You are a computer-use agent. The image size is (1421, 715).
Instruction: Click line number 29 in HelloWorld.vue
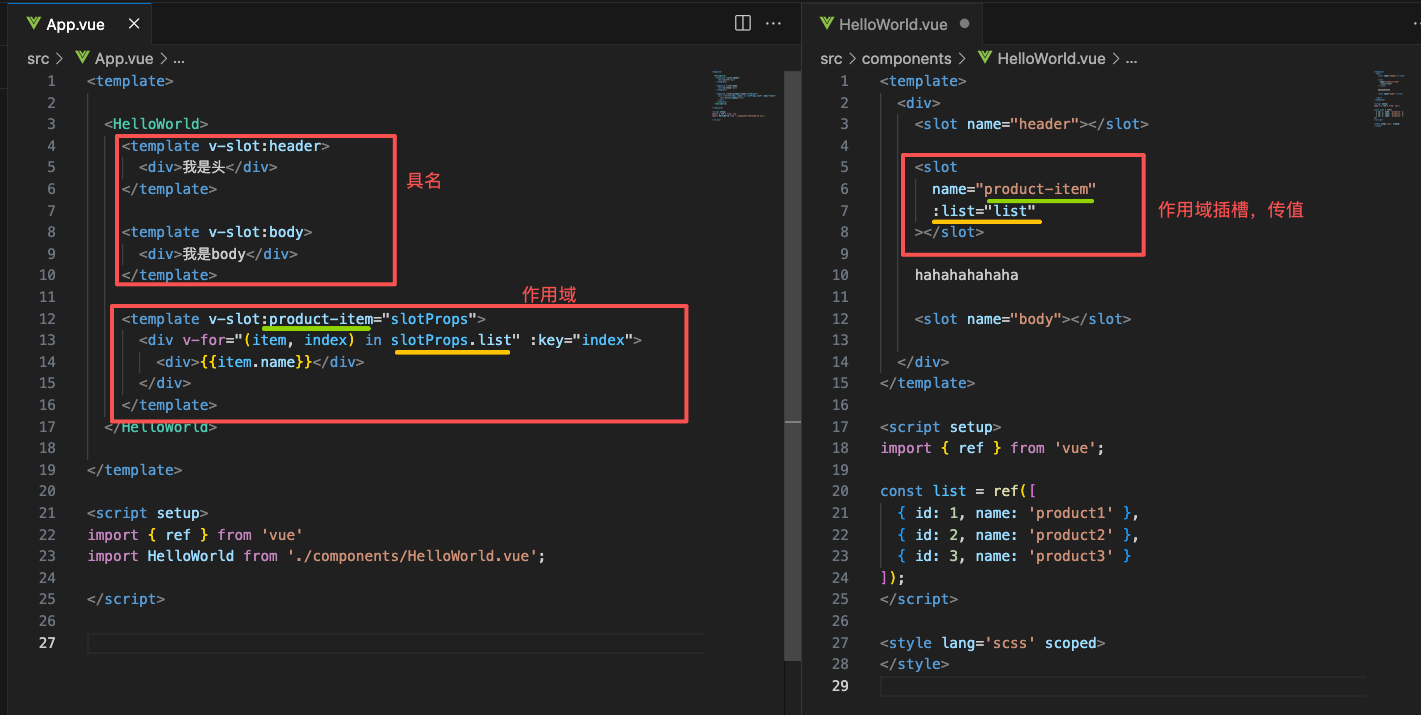[841, 686]
